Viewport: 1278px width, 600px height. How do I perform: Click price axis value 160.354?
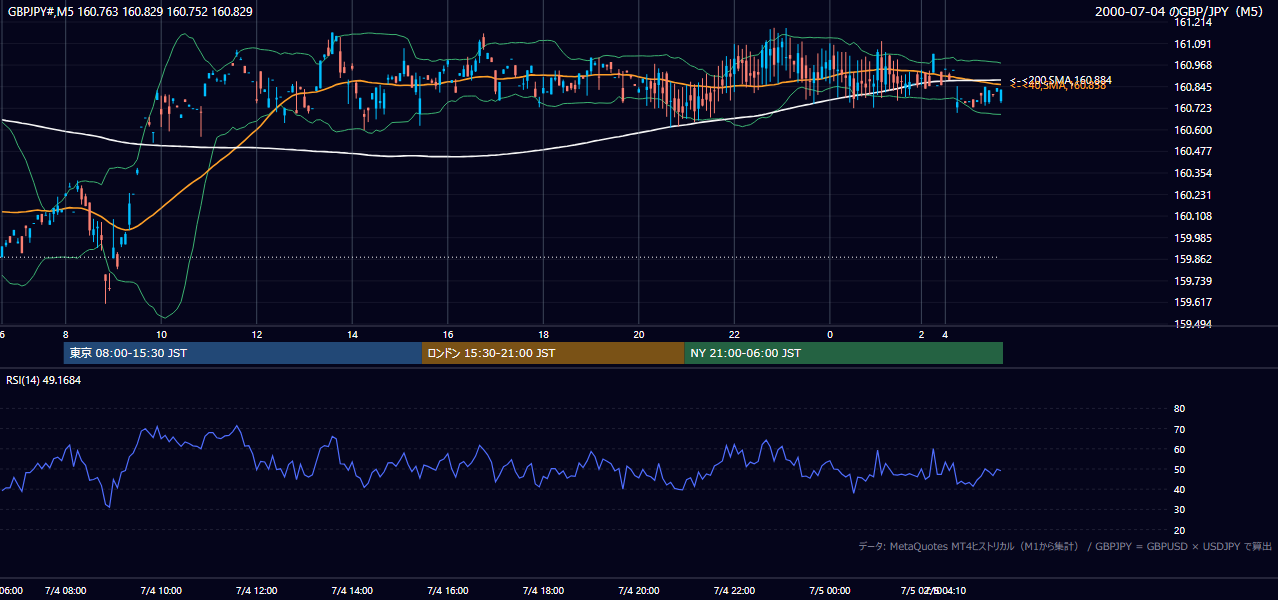tap(1193, 173)
